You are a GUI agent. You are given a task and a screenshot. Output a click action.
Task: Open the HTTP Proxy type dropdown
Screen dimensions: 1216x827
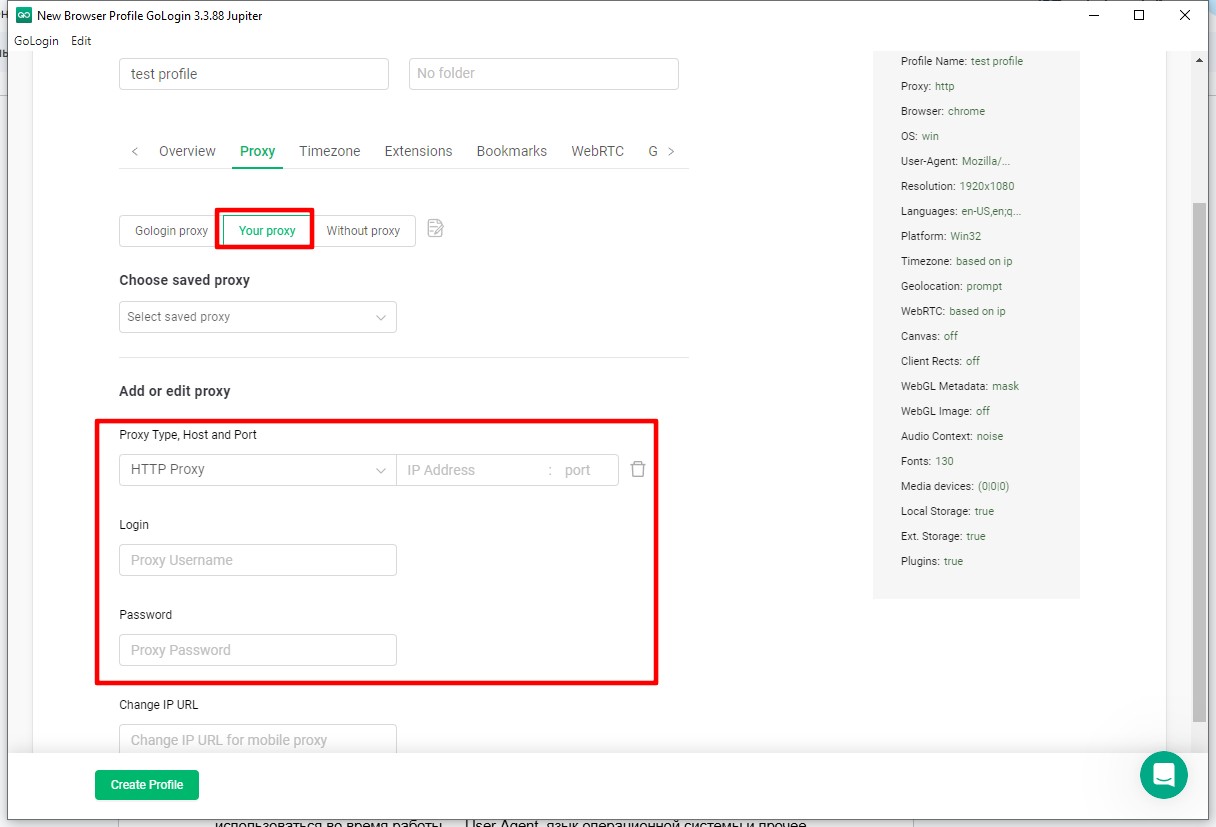tap(257, 470)
